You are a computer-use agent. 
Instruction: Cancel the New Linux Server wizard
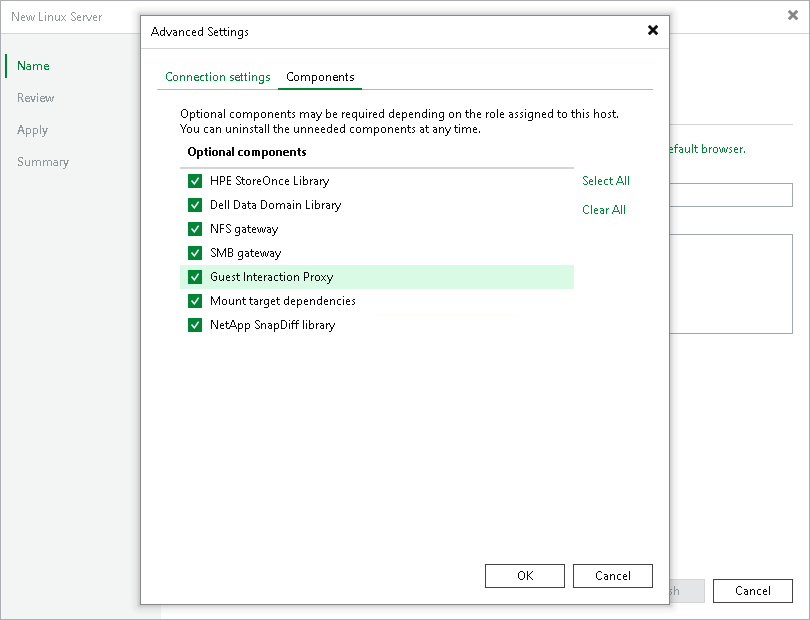click(x=752, y=590)
